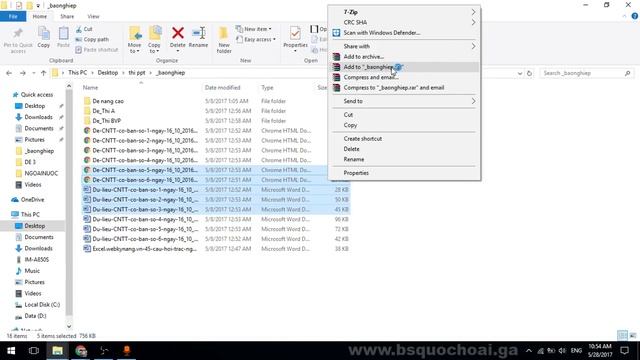Open the Action Center notification icon
Viewport: 640px width, 360px height.
pyautogui.click(x=625, y=351)
